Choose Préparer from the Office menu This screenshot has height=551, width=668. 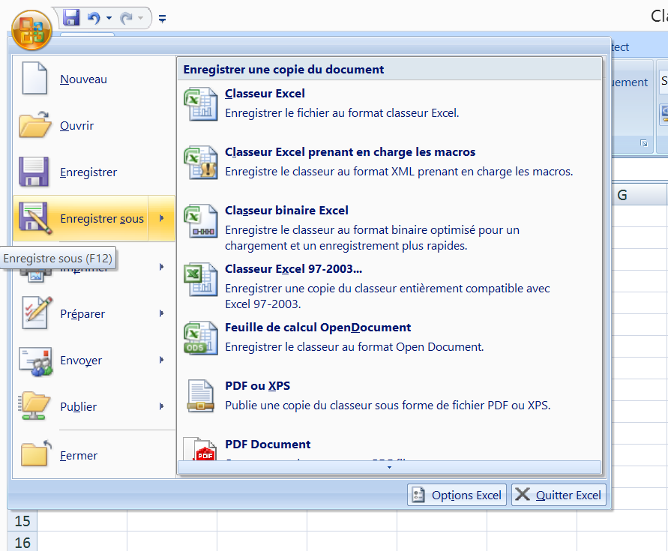click(x=81, y=314)
